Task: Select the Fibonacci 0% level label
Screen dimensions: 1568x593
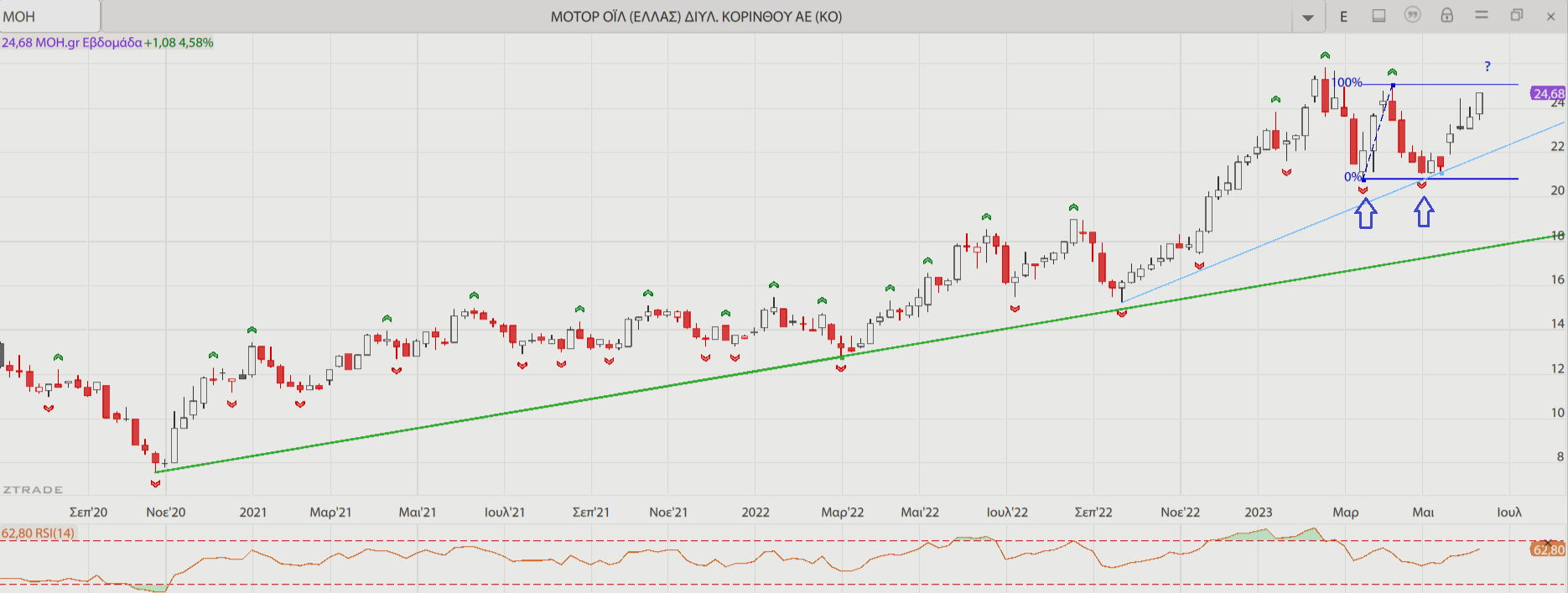Action: pyautogui.click(x=1352, y=177)
